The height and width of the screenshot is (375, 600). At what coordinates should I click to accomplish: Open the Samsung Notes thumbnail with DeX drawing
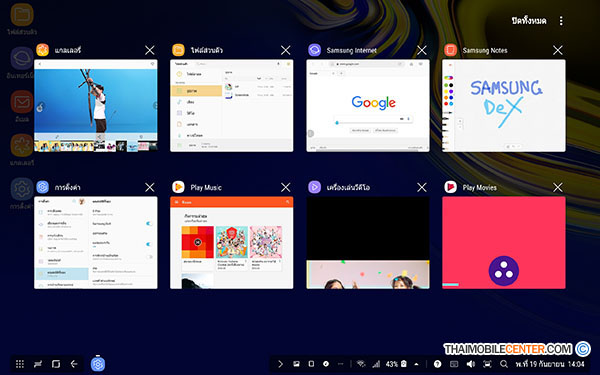click(x=504, y=106)
